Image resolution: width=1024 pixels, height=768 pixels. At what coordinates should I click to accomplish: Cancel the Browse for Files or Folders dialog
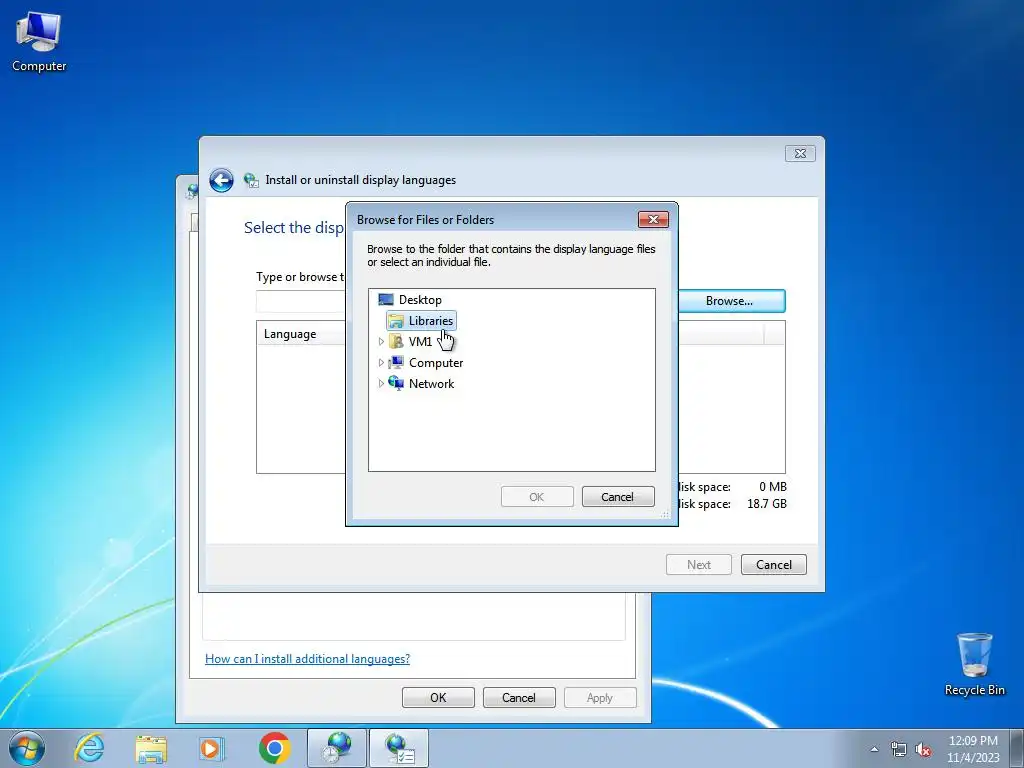tap(618, 497)
